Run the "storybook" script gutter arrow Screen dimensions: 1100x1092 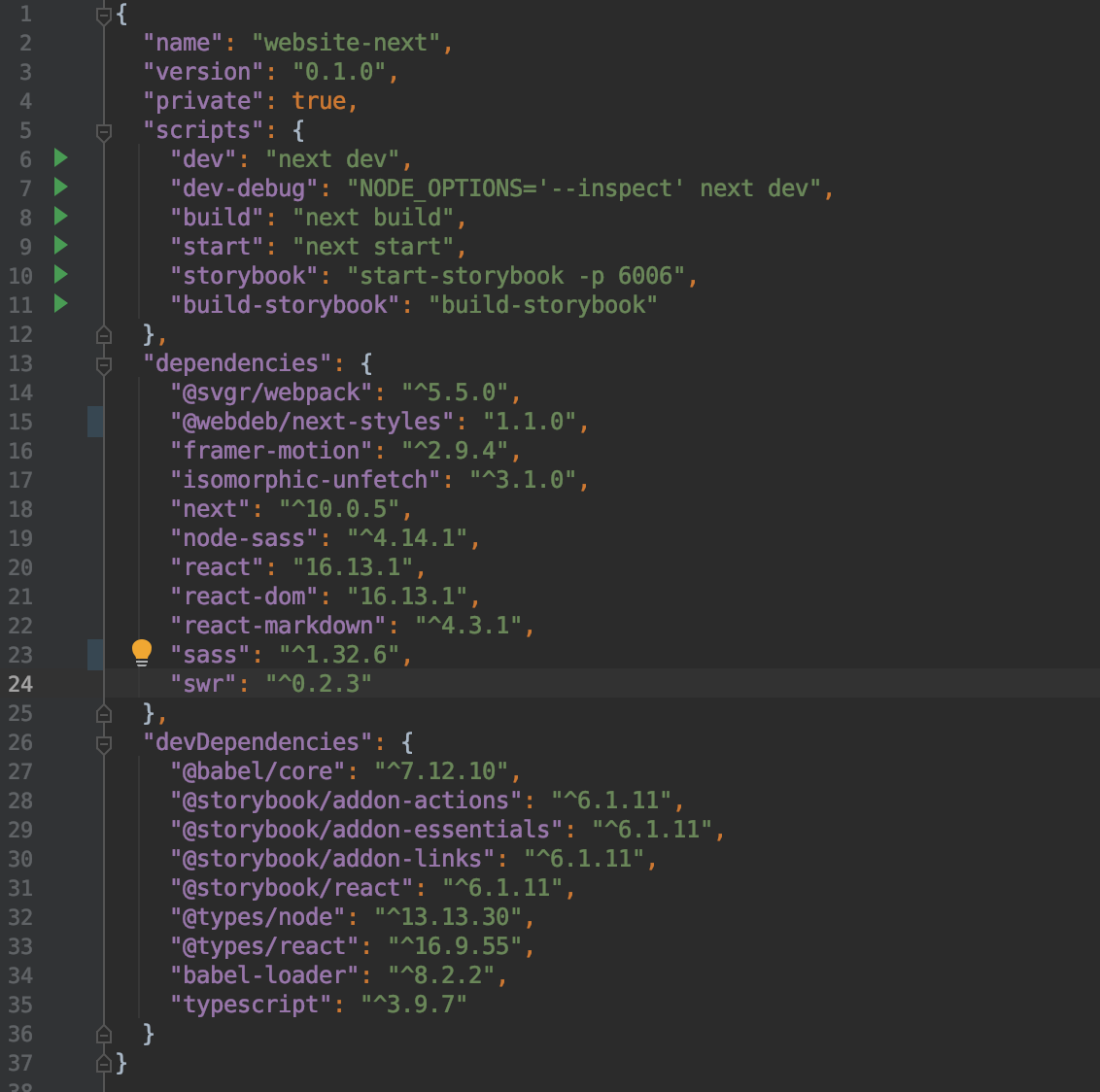click(x=61, y=274)
